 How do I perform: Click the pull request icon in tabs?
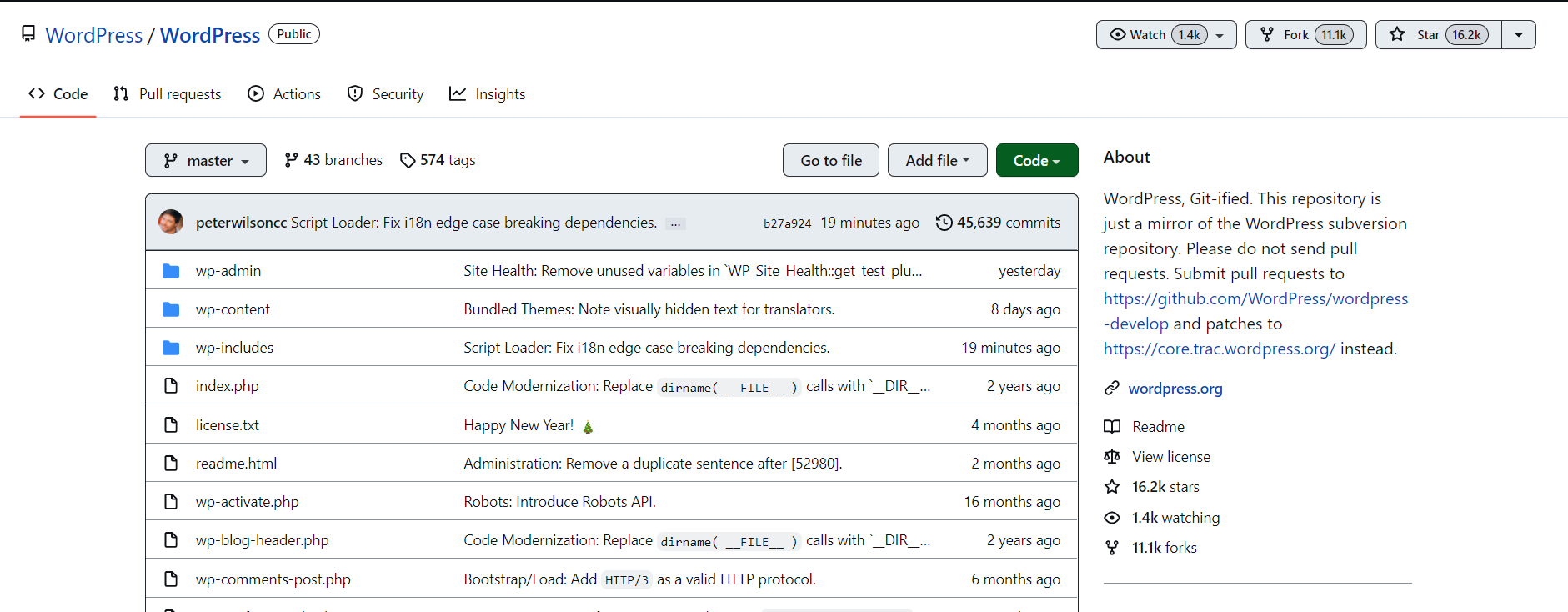(x=121, y=93)
